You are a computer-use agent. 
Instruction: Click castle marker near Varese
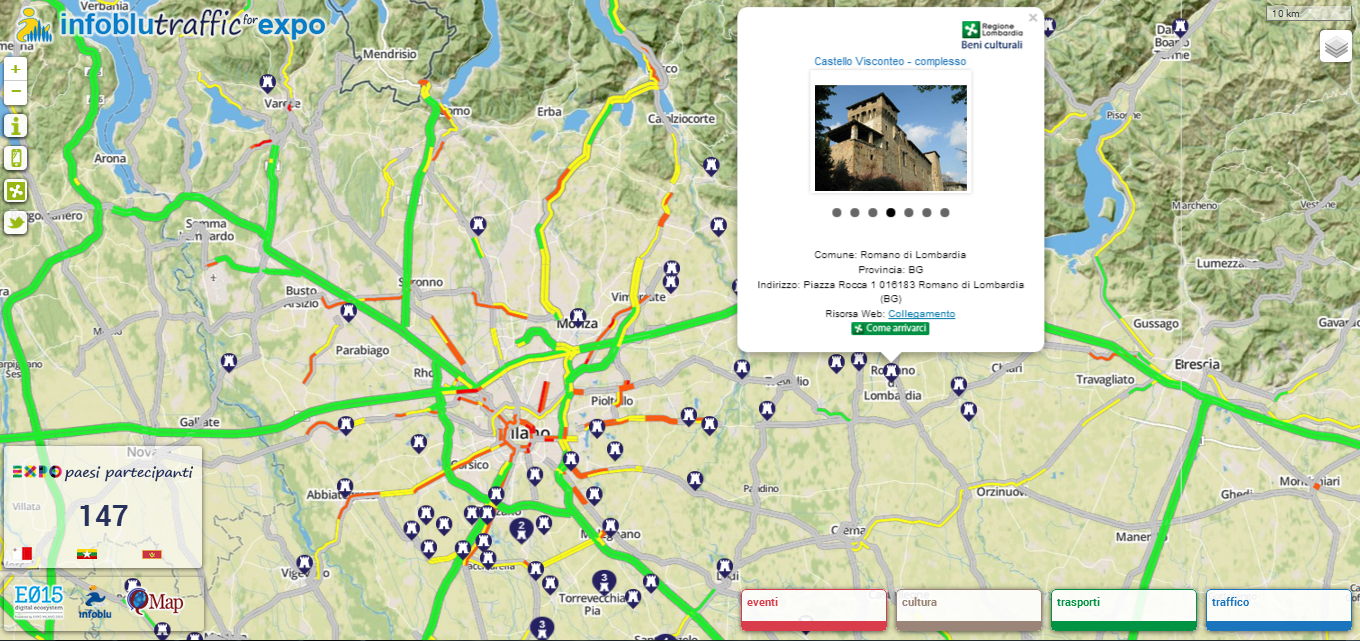tap(267, 82)
